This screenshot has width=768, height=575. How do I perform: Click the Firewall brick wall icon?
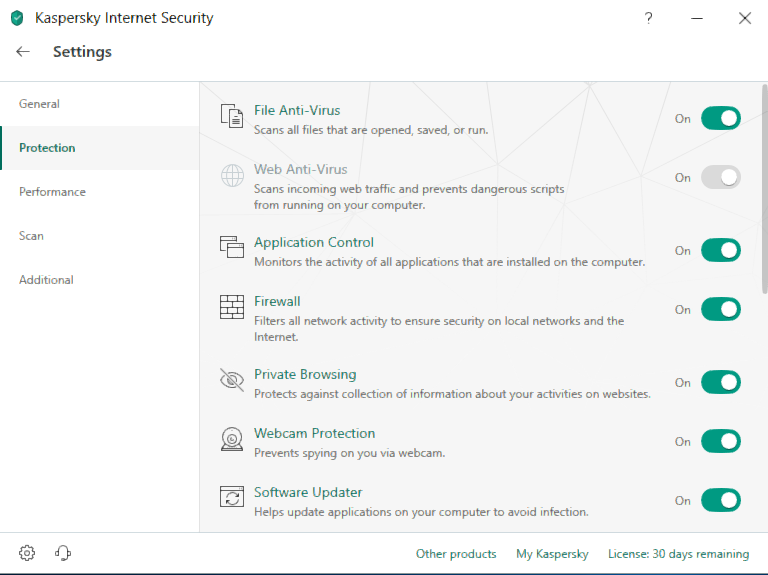pyautogui.click(x=232, y=307)
